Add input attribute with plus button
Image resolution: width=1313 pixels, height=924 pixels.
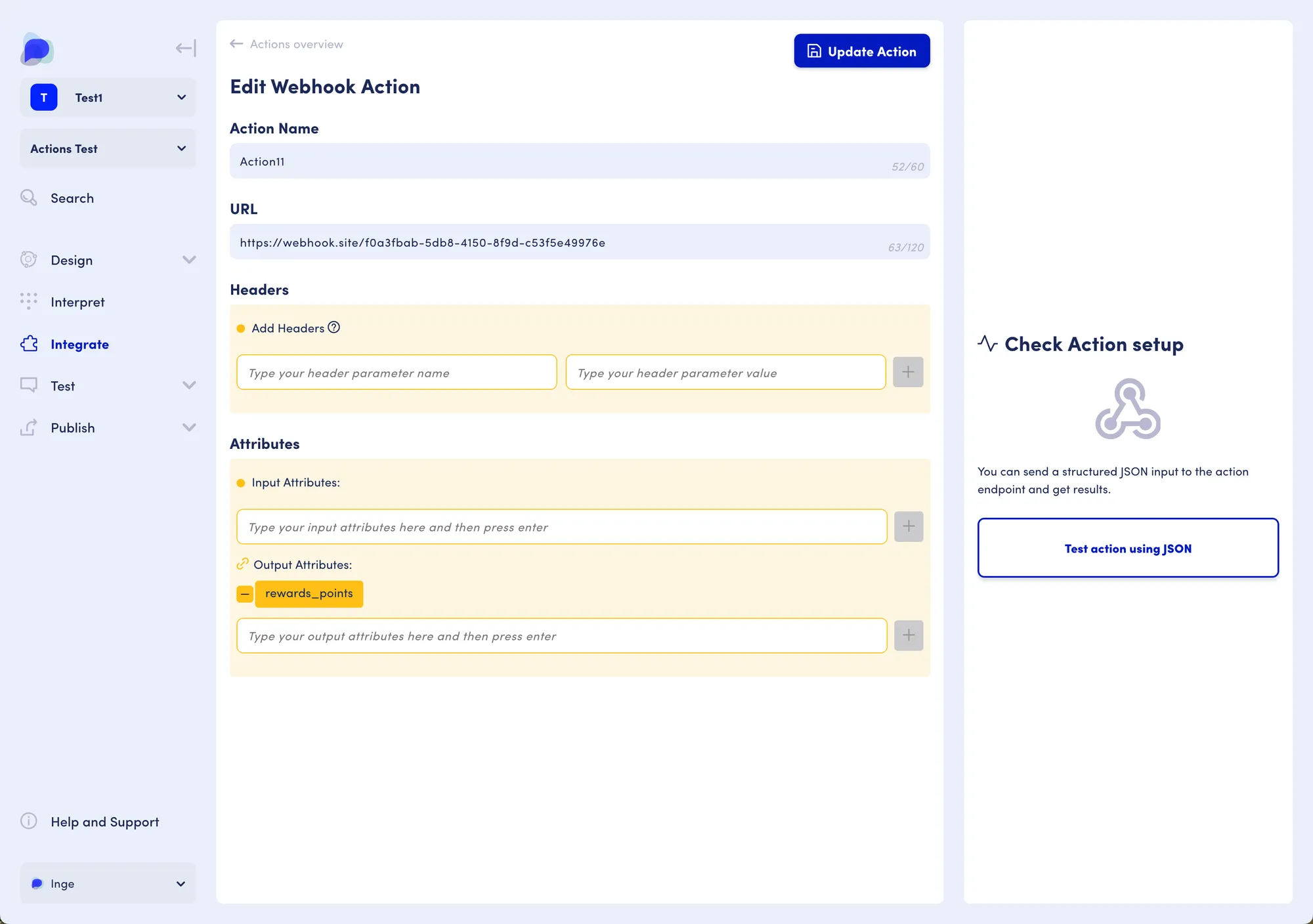(x=909, y=526)
